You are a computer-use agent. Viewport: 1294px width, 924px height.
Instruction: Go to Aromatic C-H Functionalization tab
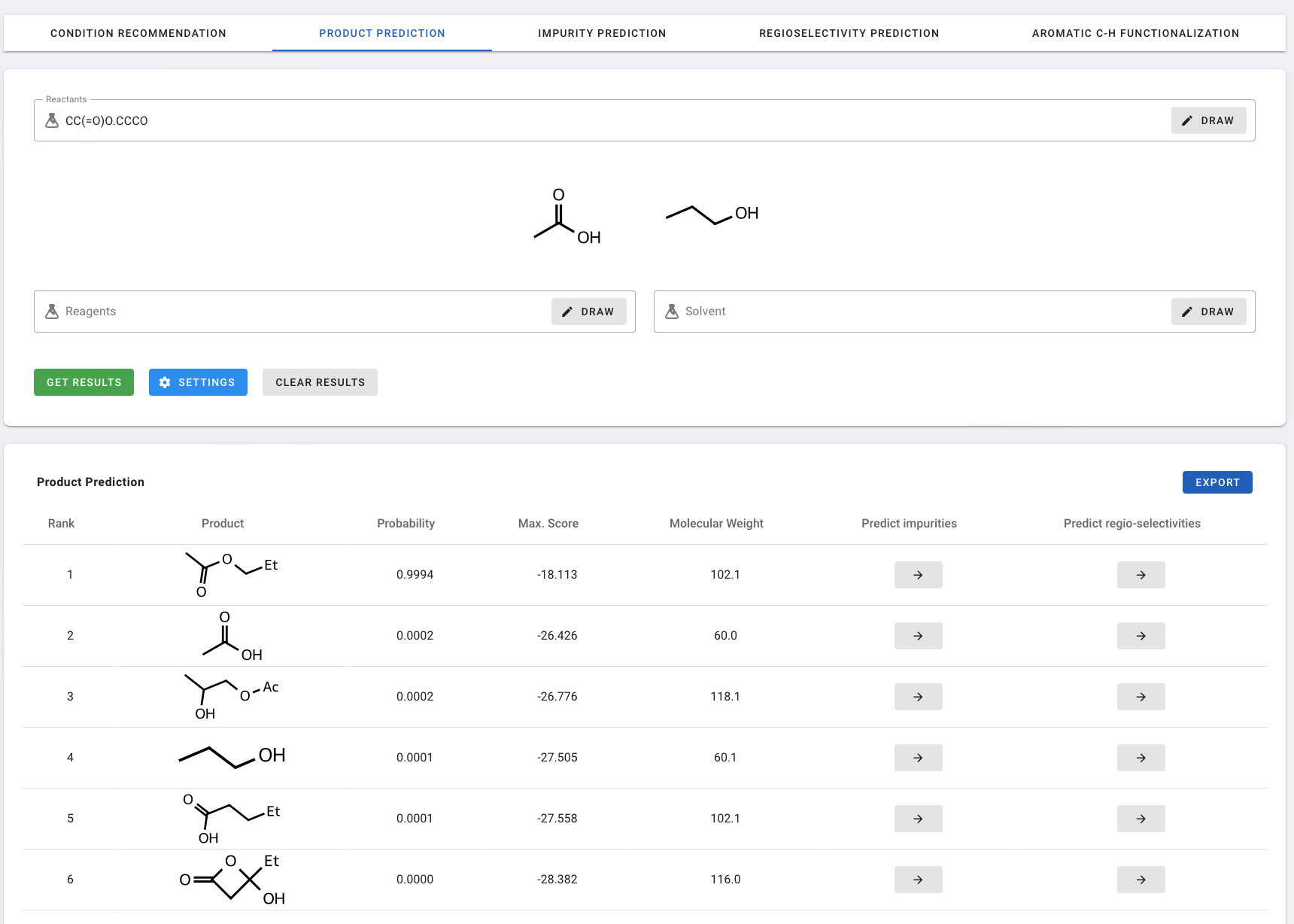[1135, 33]
